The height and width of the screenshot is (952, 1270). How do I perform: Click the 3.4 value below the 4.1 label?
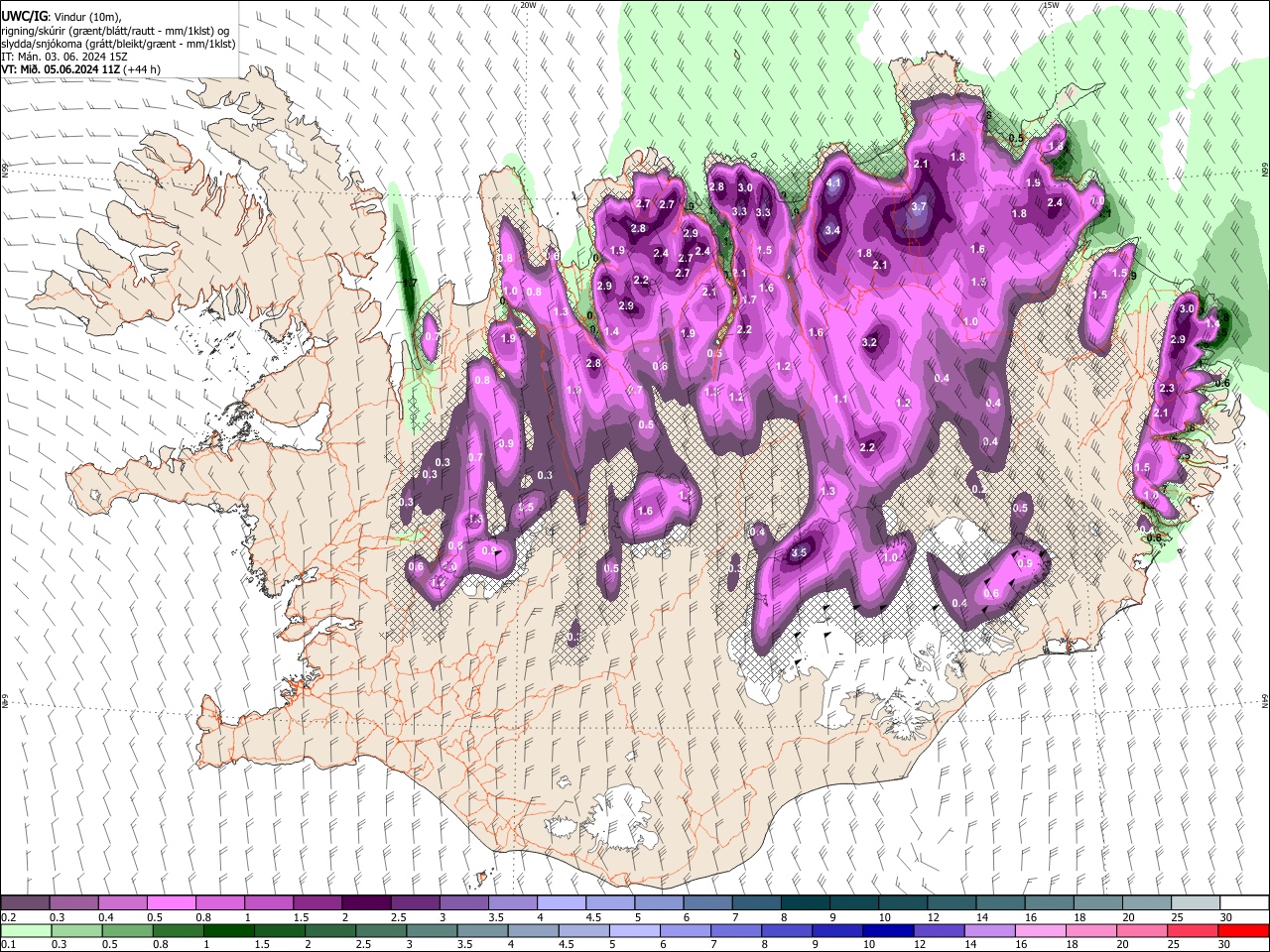[x=832, y=231]
